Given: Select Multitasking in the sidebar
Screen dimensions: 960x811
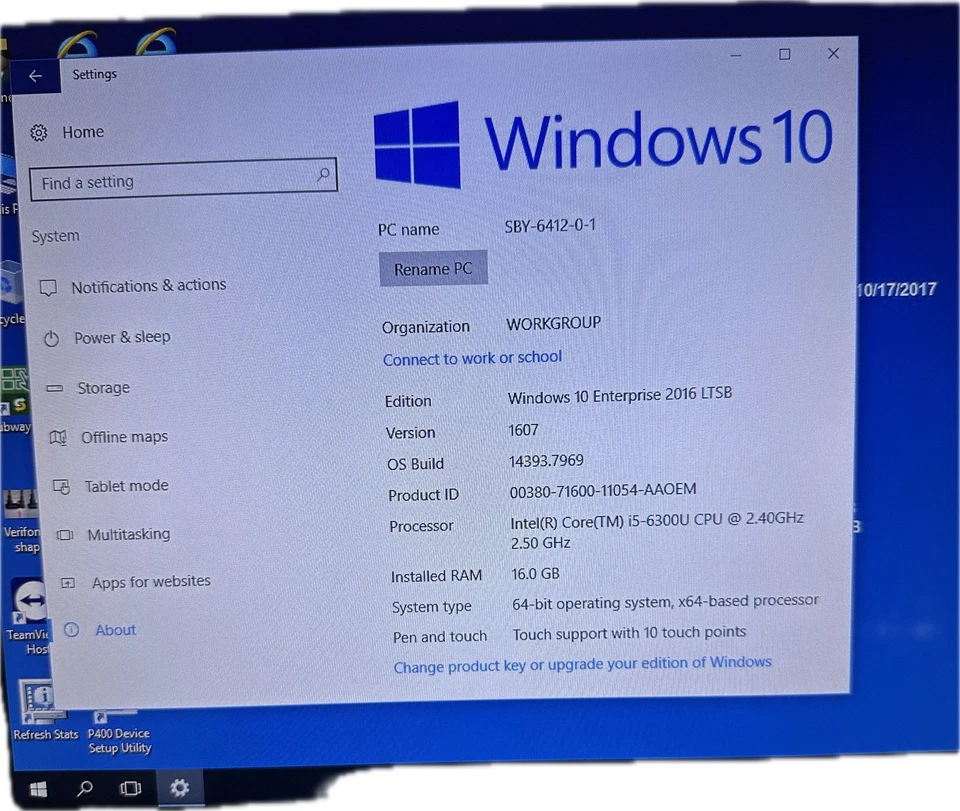Looking at the screenshot, I should point(129,534).
